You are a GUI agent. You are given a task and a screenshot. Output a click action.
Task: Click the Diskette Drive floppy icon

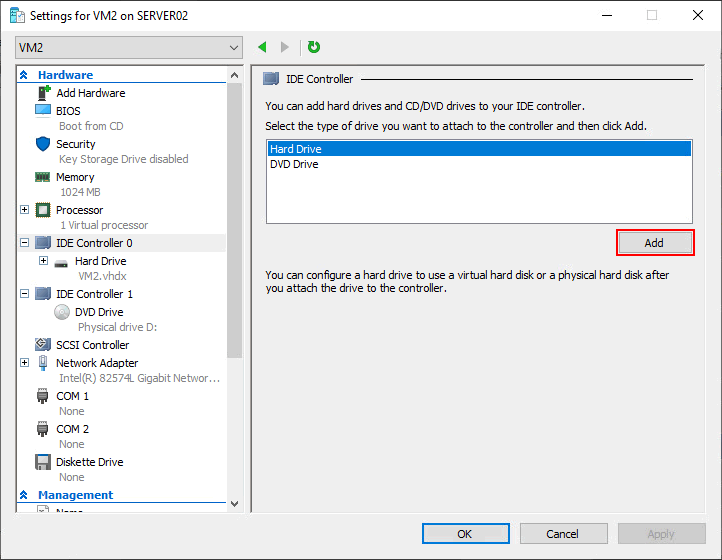coord(43,462)
